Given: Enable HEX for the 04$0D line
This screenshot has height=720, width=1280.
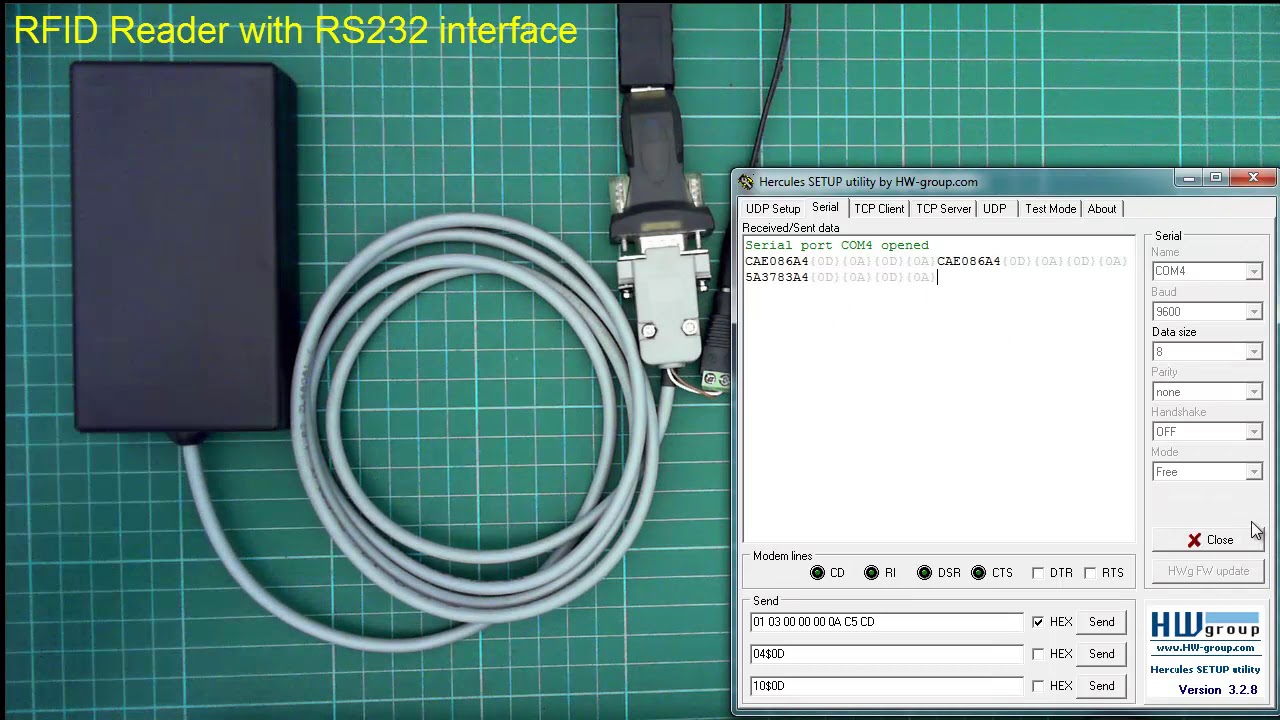Looking at the screenshot, I should coord(1038,654).
